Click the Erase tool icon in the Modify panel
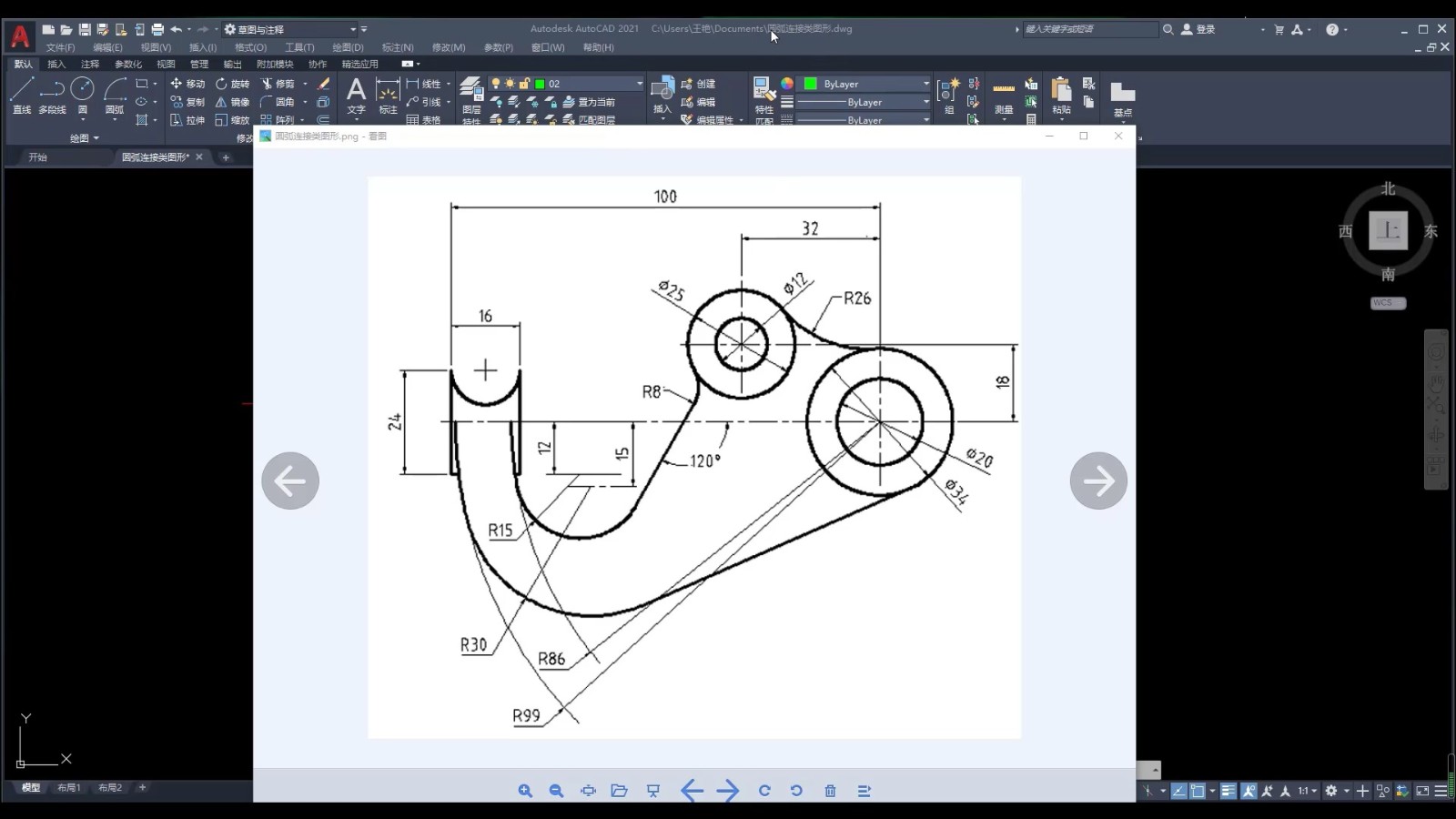The image size is (1456, 819). (324, 84)
